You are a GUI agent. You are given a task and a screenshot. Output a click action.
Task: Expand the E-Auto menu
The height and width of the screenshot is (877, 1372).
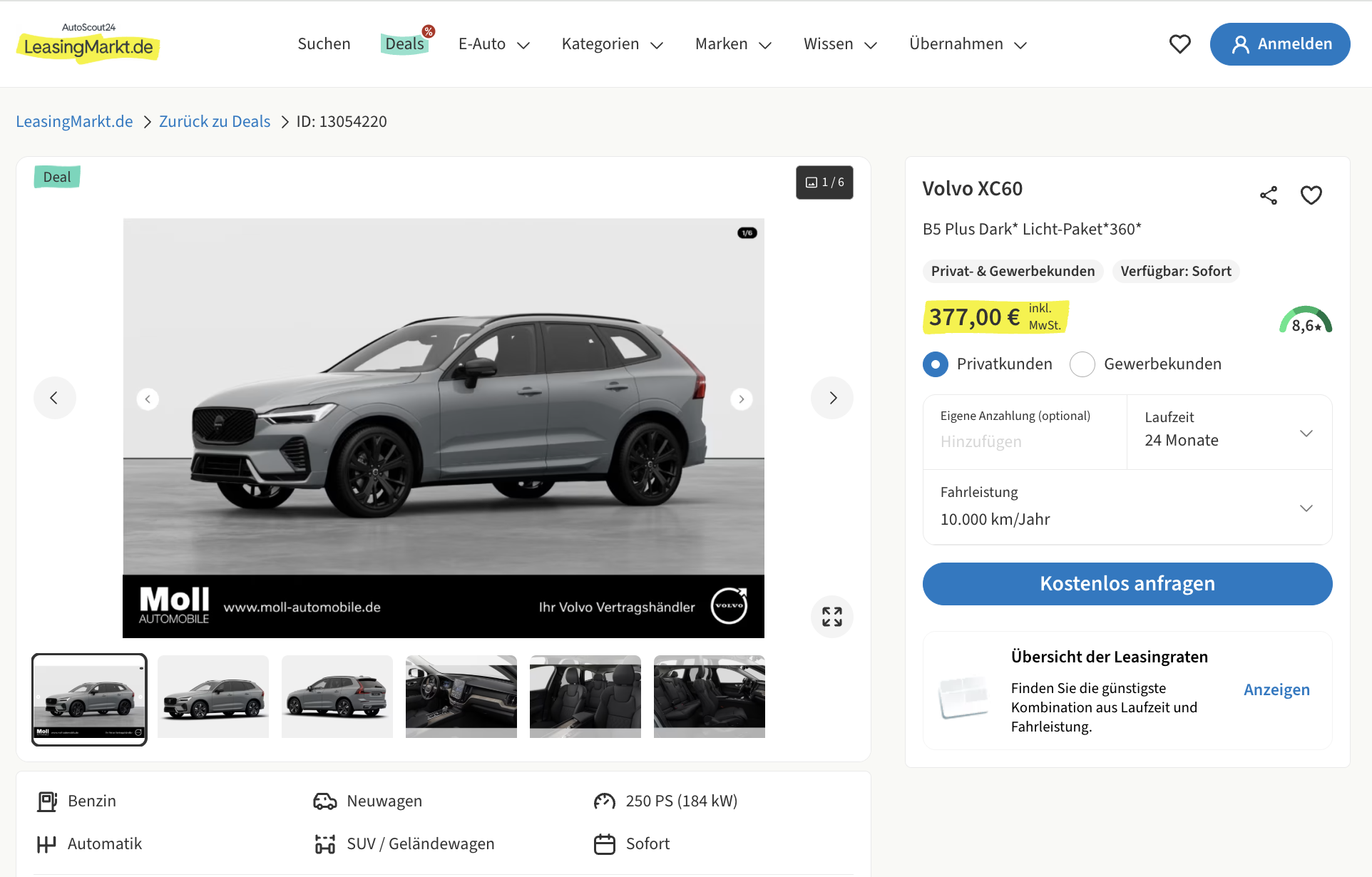(x=494, y=44)
